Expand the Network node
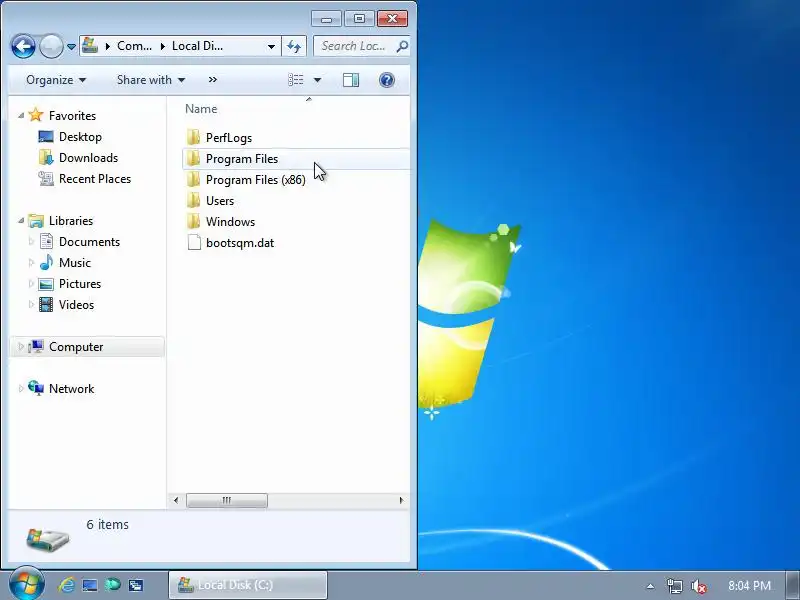This screenshot has width=800, height=600. point(21,389)
